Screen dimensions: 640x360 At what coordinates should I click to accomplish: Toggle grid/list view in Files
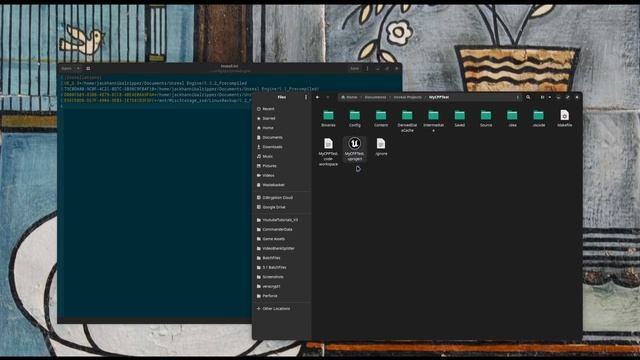click(542, 97)
